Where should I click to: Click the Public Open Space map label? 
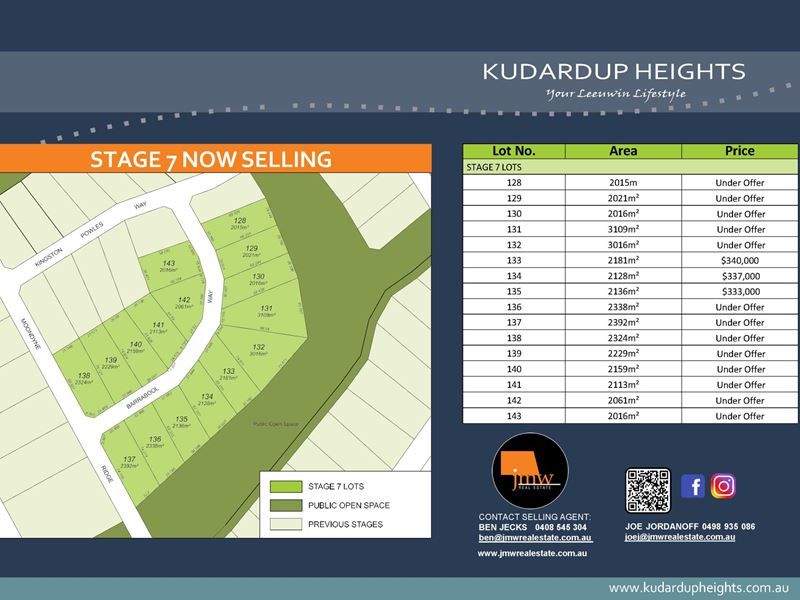pos(276,424)
